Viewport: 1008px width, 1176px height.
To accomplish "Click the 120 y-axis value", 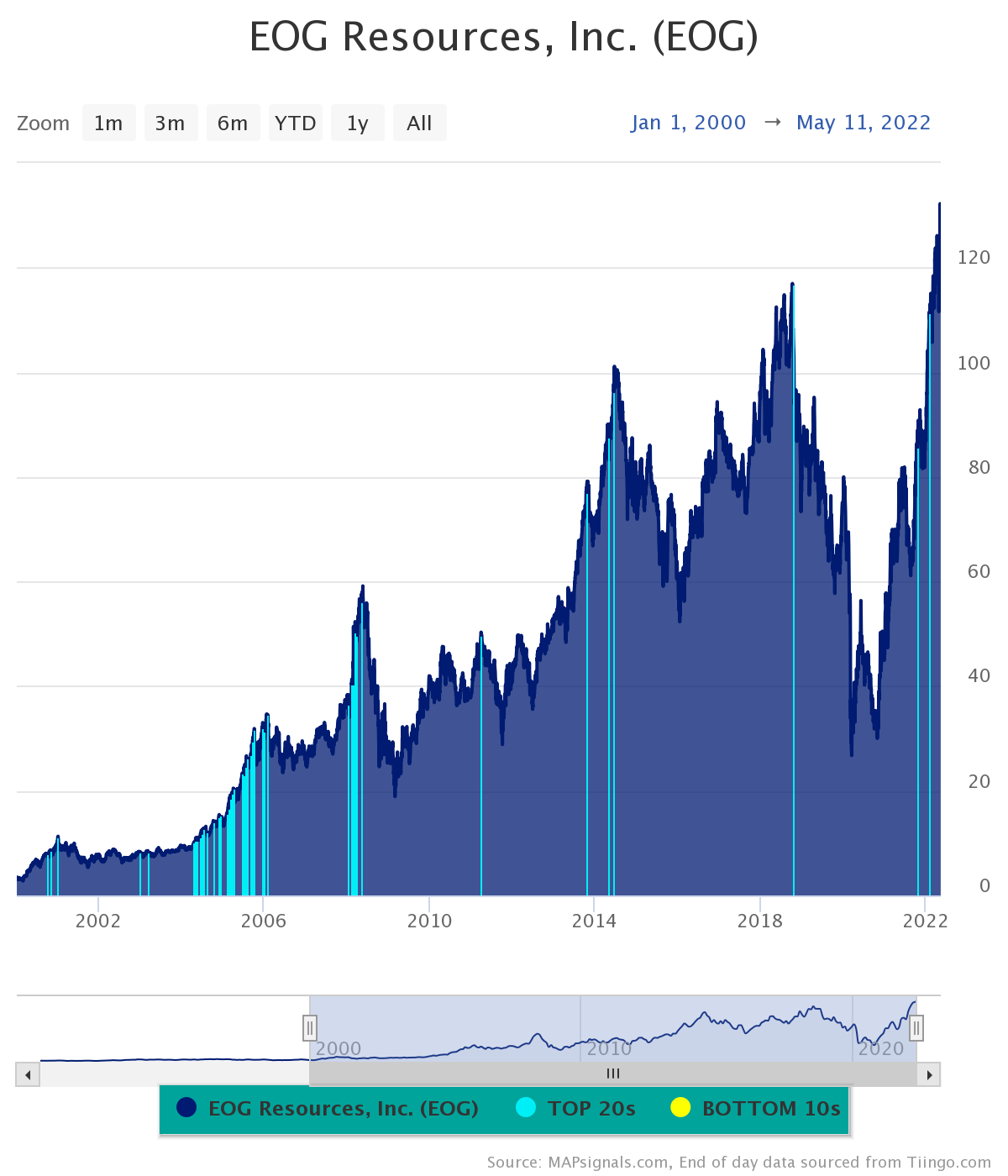I will tap(974, 257).
